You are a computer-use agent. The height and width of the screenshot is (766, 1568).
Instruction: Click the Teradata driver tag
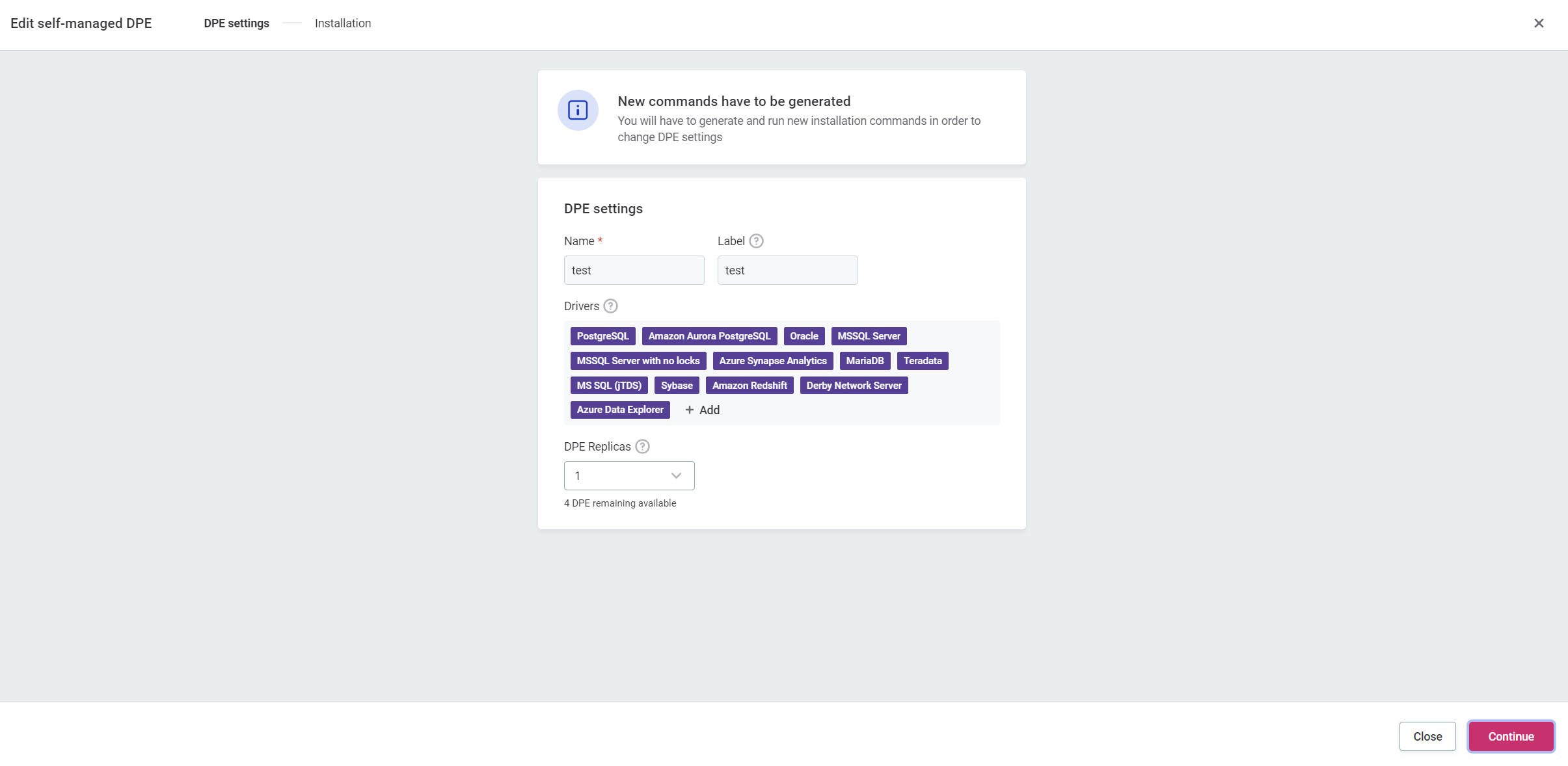coord(922,361)
